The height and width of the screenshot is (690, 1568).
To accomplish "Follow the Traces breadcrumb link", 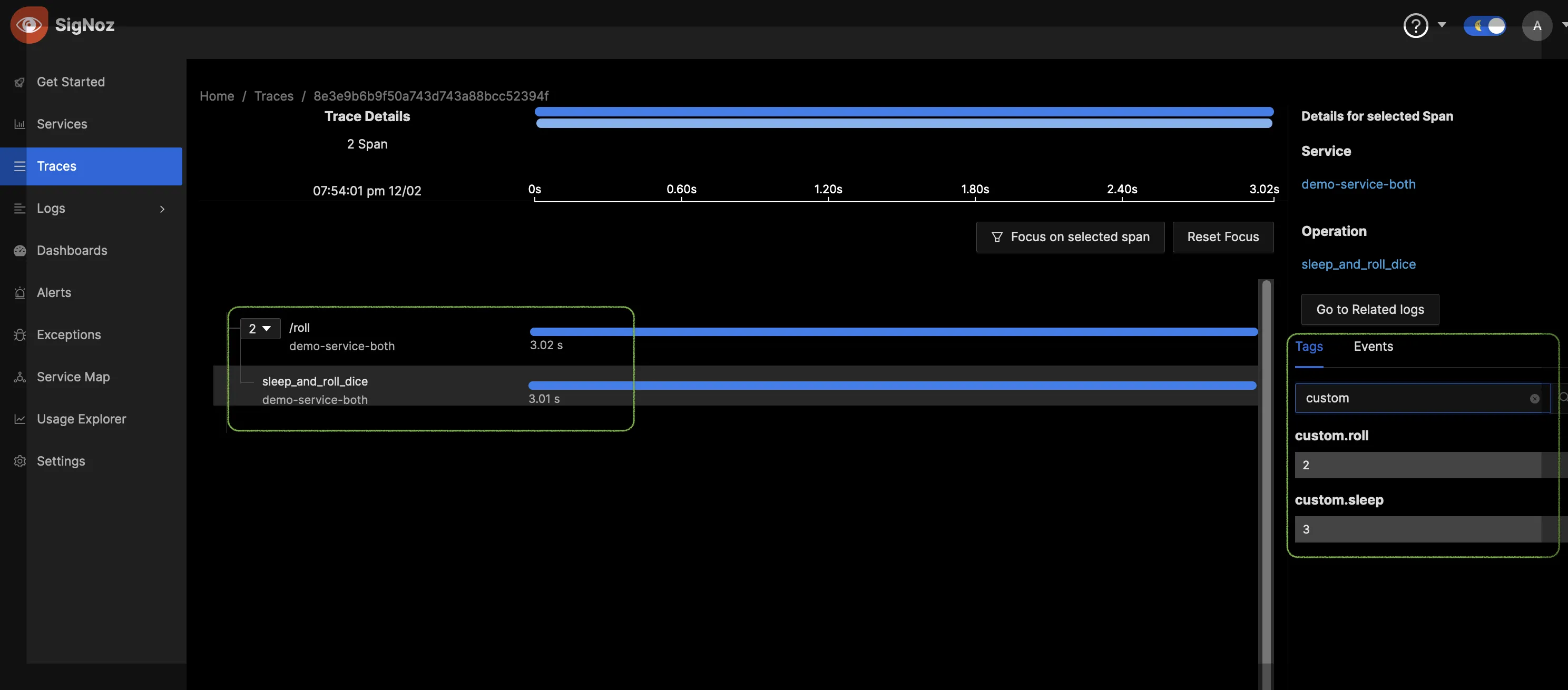I will pyautogui.click(x=273, y=96).
